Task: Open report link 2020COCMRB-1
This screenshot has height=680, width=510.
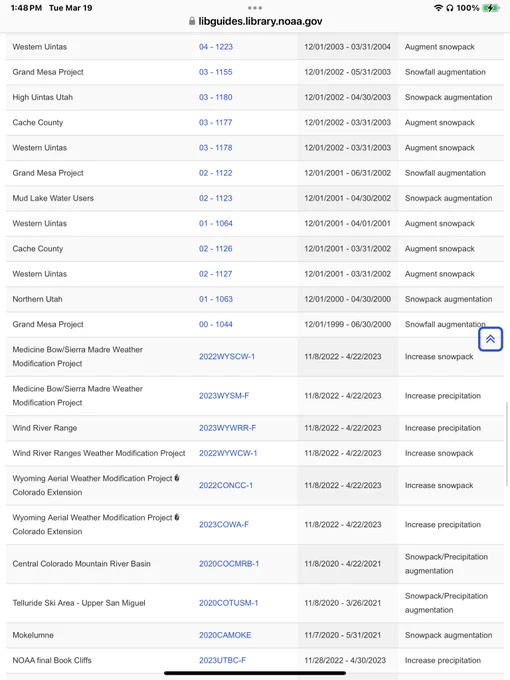Action: pos(229,564)
